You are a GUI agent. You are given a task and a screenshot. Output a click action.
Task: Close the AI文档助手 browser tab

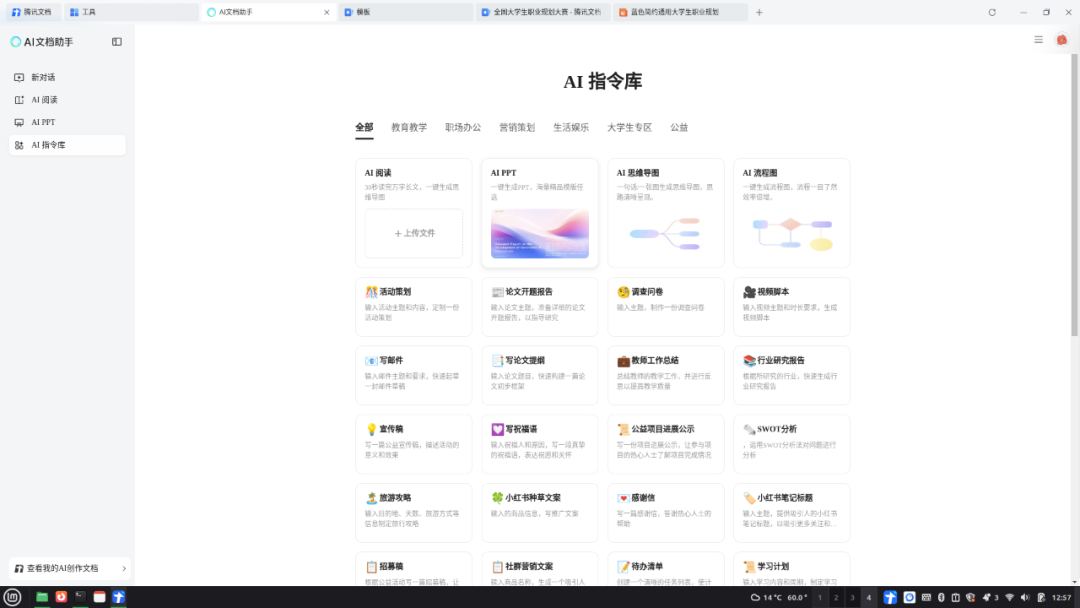coord(326,12)
